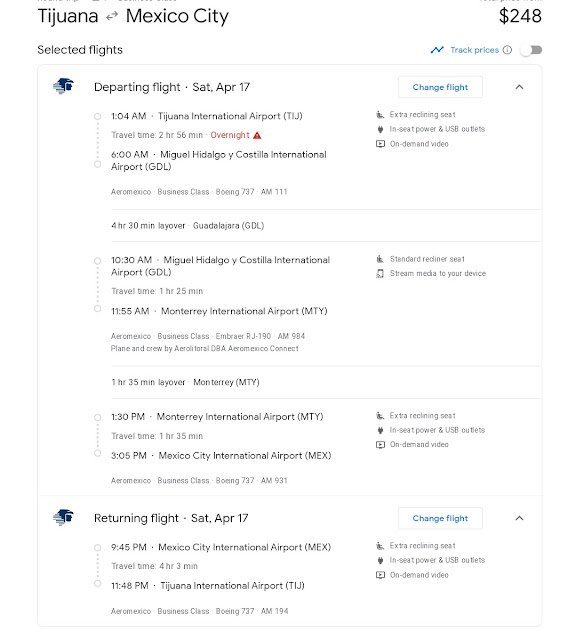Click the Overnight warning triangle icon
This screenshot has width=576, height=640.
(257, 135)
